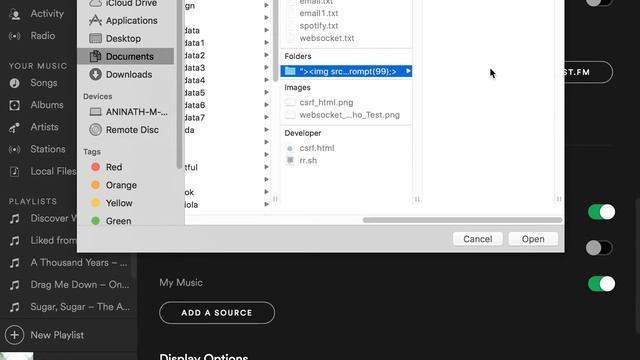Click Sugar, Sugar playlist note icon
640x360 pixels.
(x=15, y=307)
